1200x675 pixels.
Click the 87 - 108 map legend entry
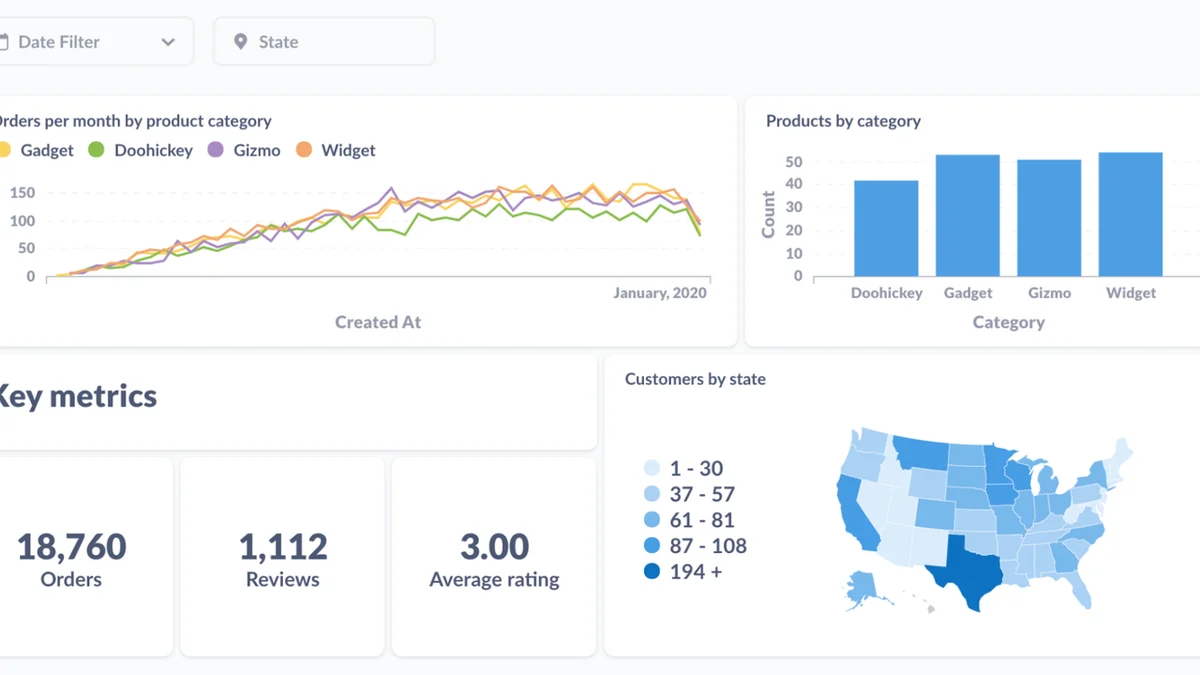tap(695, 546)
